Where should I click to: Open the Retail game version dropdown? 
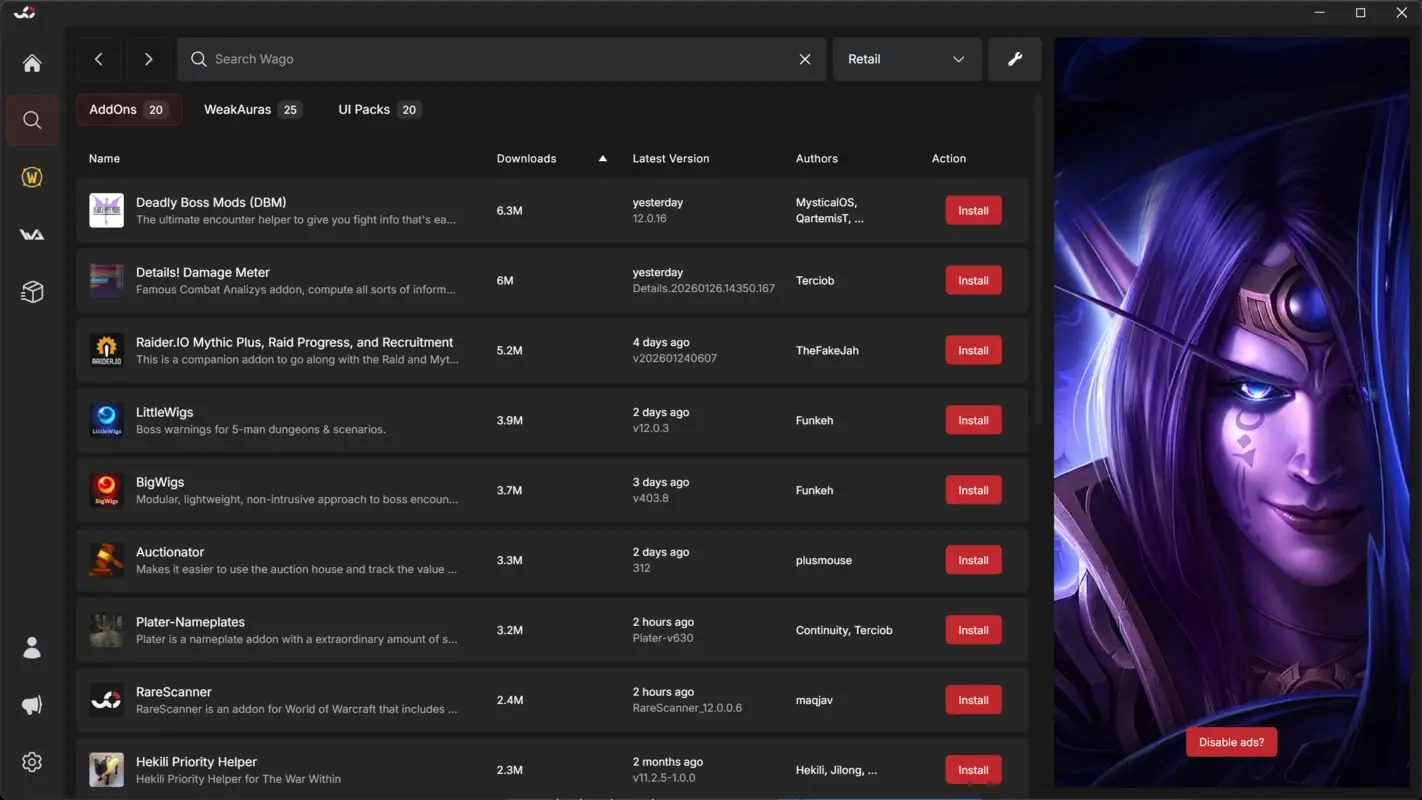(x=906, y=59)
